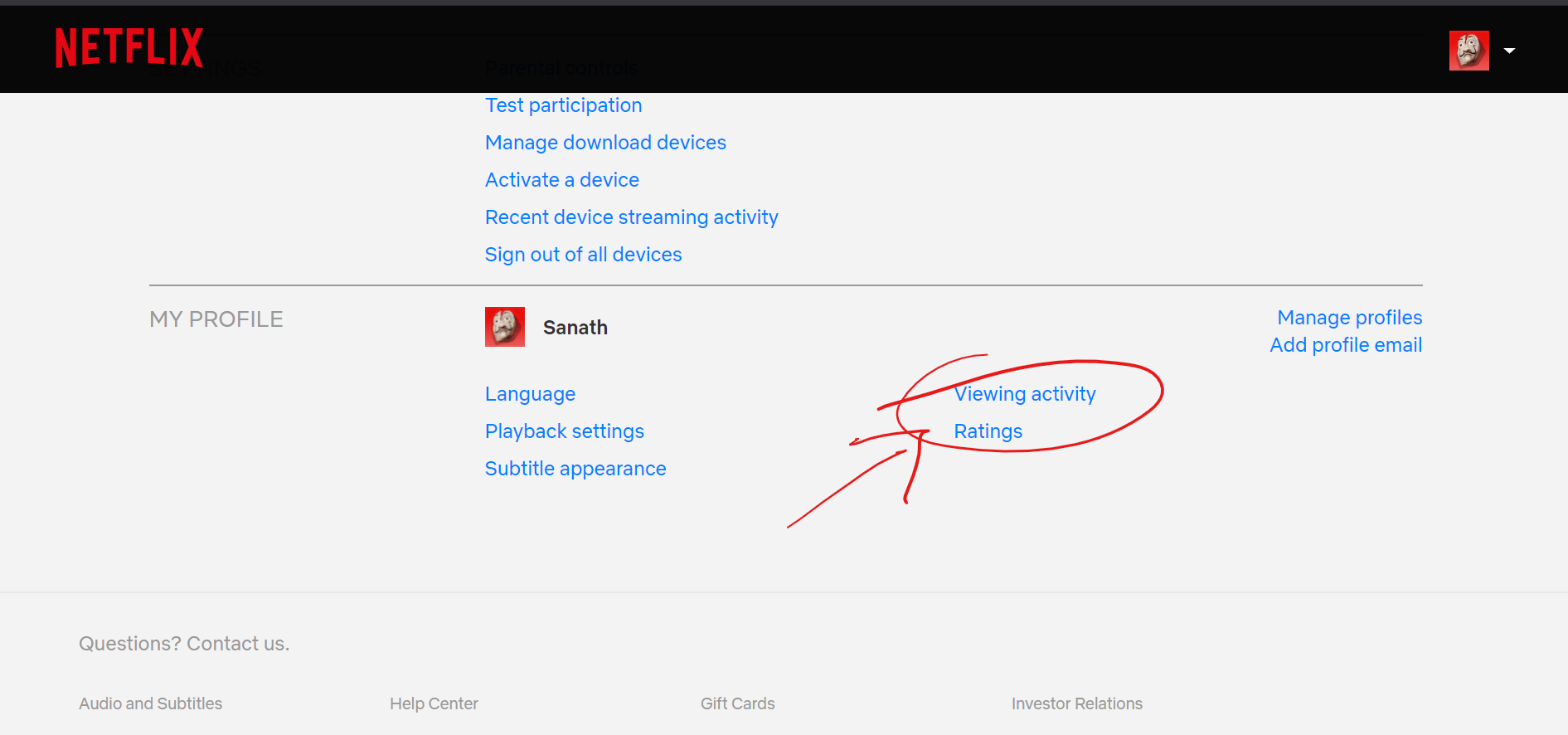
Task: Click the Sanath profile name
Action: 575,328
